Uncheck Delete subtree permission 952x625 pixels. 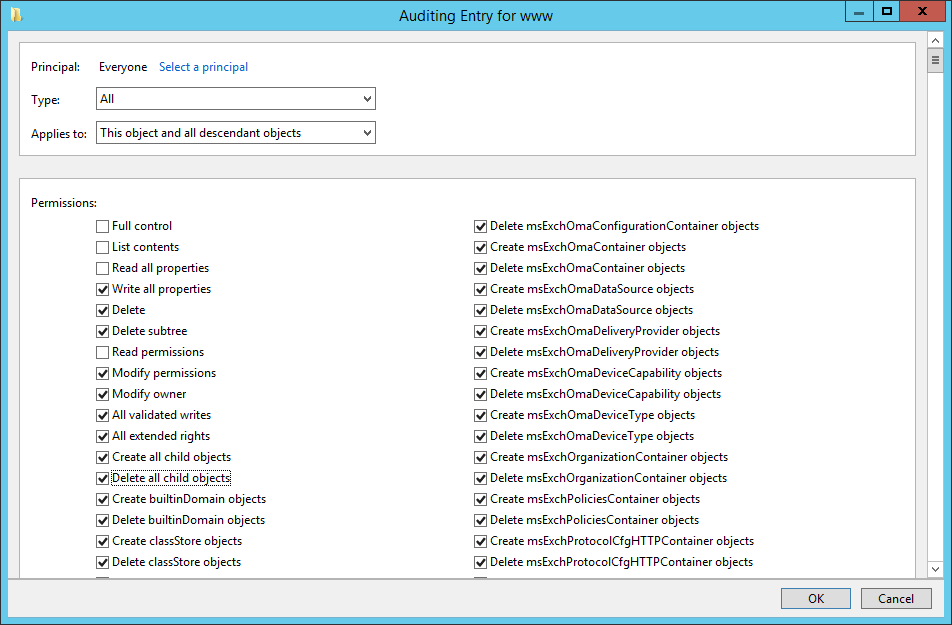[x=103, y=332]
